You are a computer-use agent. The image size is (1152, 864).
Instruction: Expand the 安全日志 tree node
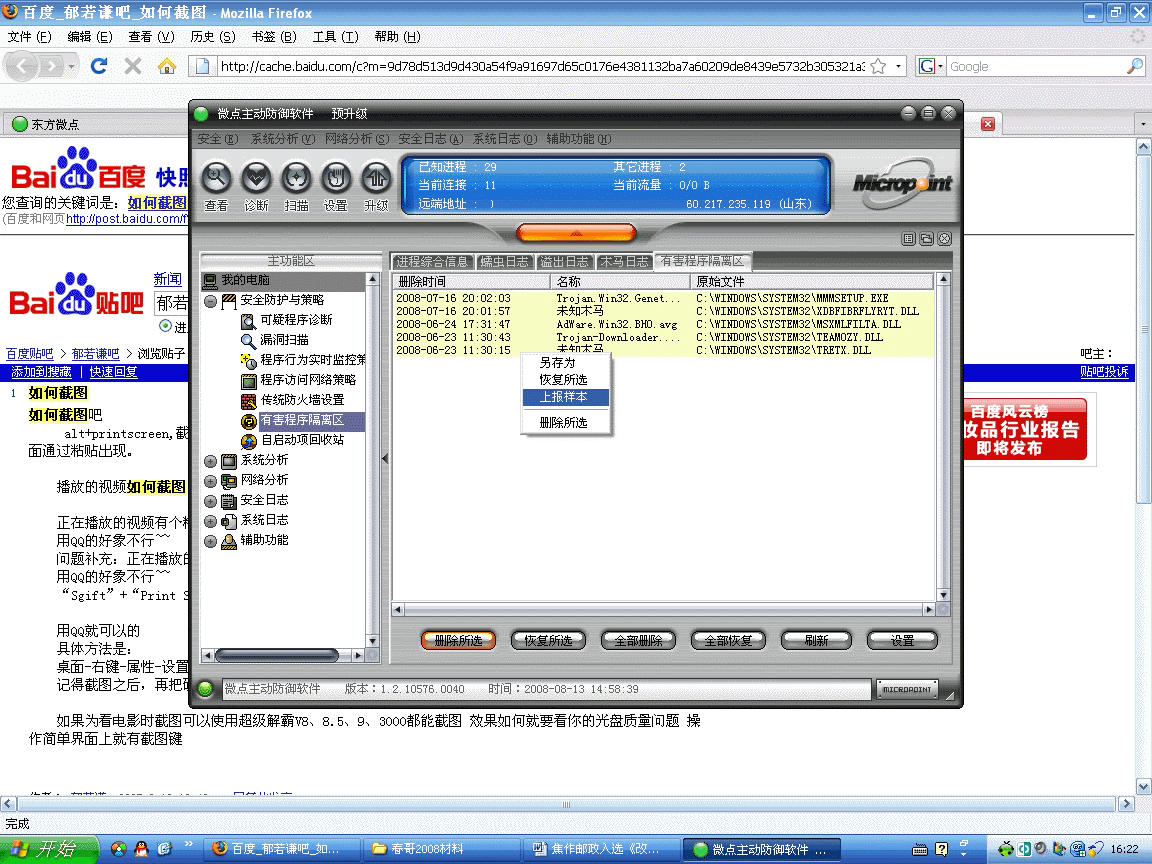(x=211, y=501)
